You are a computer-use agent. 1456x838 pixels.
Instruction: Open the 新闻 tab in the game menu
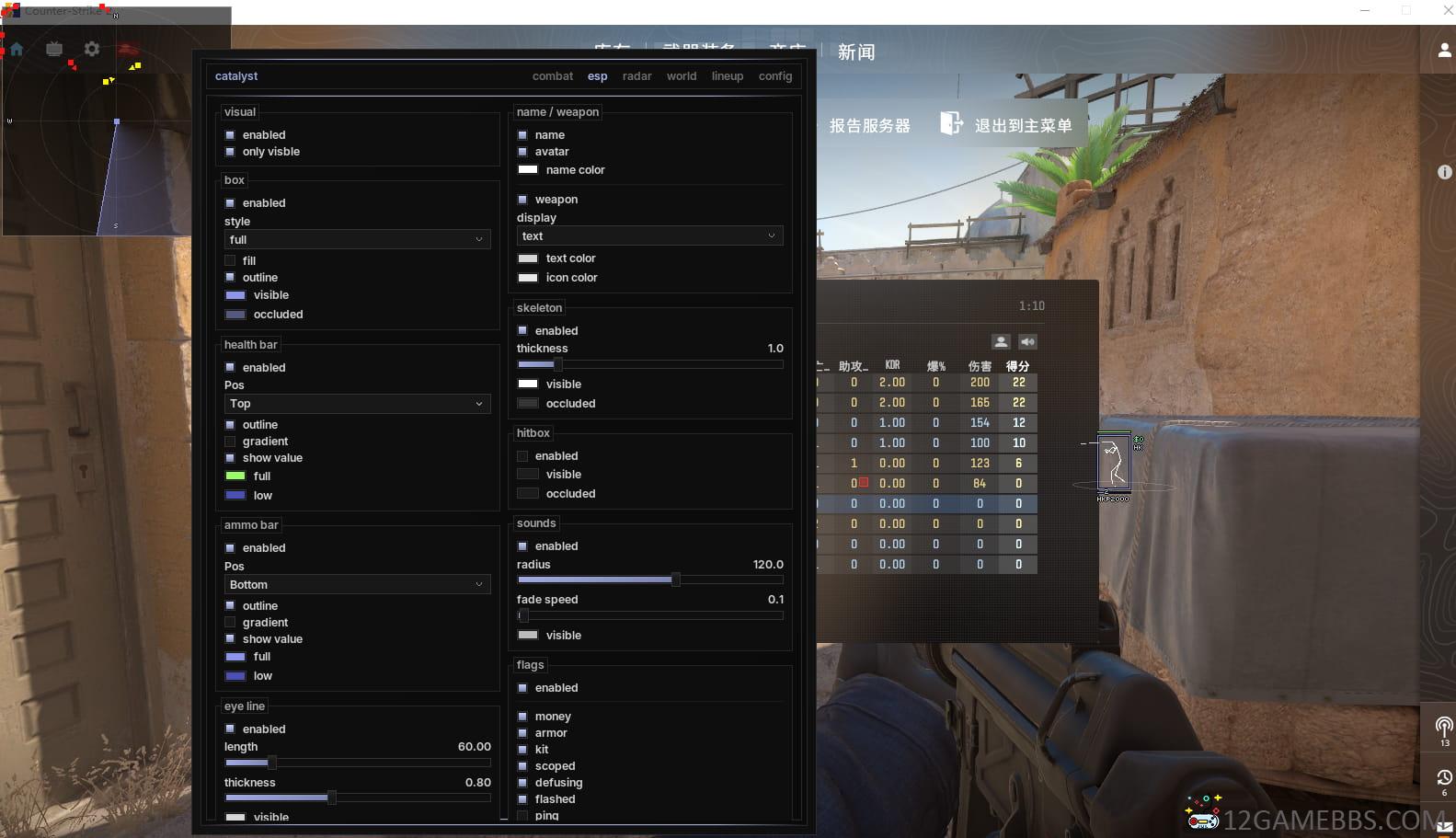click(x=856, y=52)
